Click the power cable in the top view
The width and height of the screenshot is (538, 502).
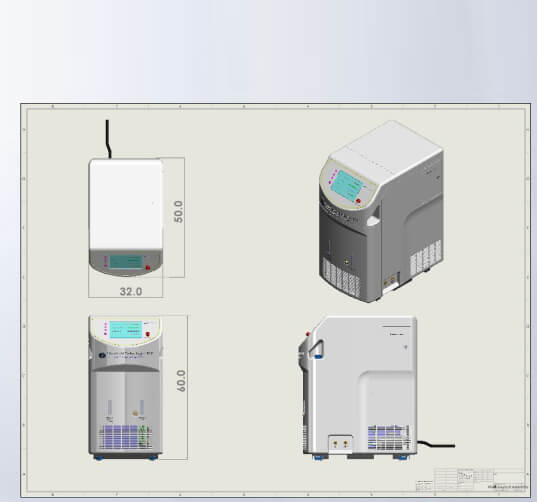pos(108,139)
